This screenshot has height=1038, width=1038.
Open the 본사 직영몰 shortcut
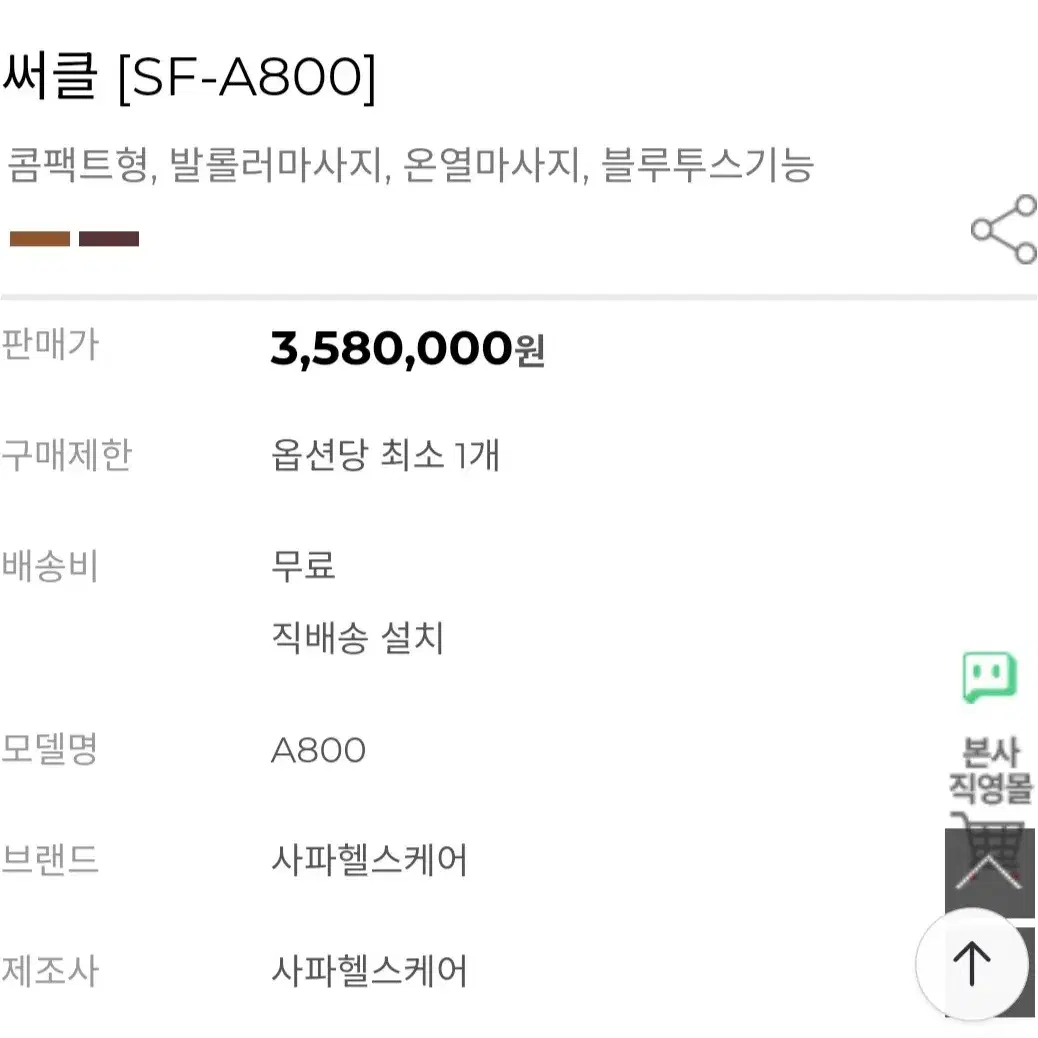point(991,770)
